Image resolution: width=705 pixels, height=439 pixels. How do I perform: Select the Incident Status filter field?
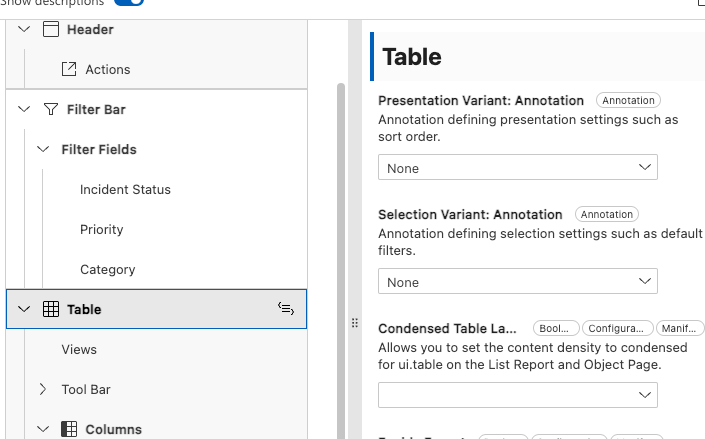pos(125,190)
